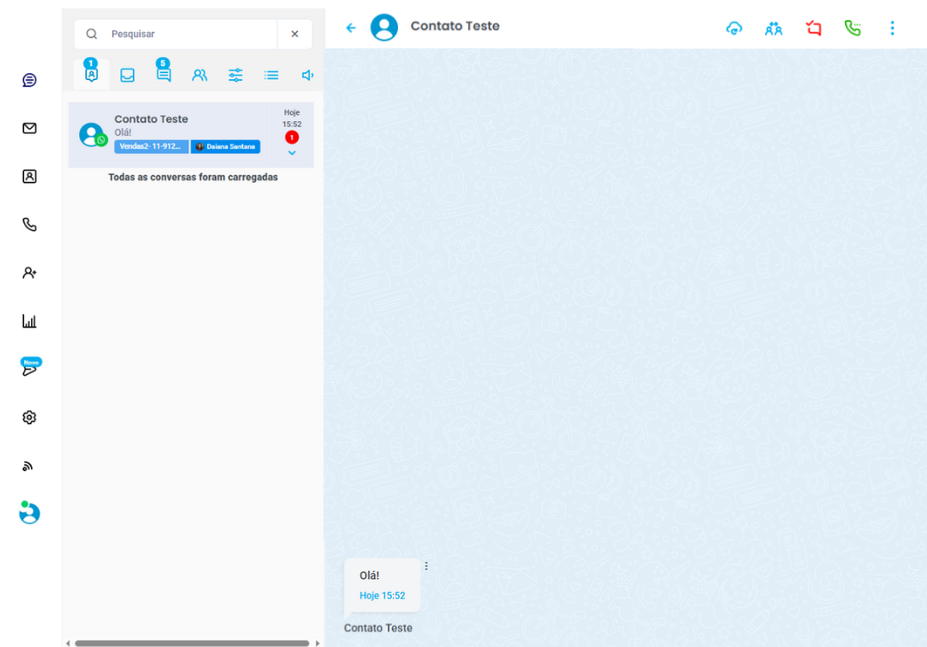Open the phone icon in left sidebar
Viewport: 927px width, 647px height.
pos(29,225)
